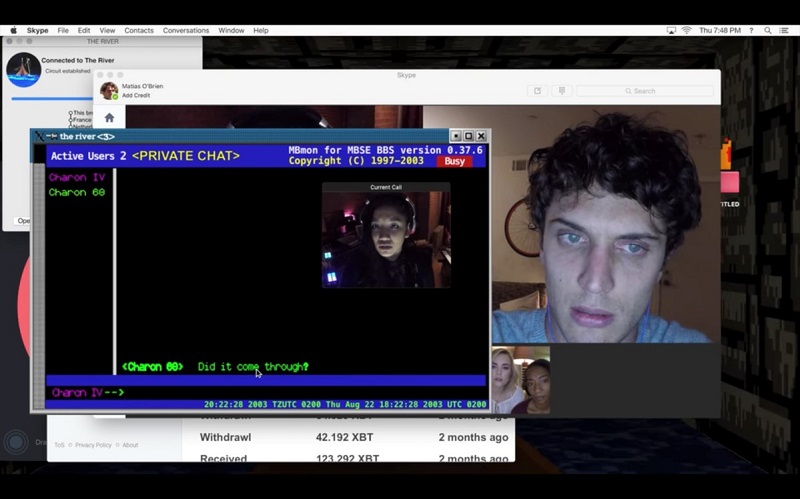Click the Current Call video thumbnail
This screenshot has width=800, height=499.
386,235
